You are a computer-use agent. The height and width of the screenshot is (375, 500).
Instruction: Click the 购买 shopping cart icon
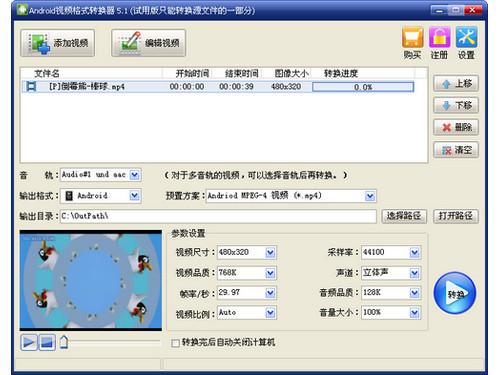click(x=413, y=43)
